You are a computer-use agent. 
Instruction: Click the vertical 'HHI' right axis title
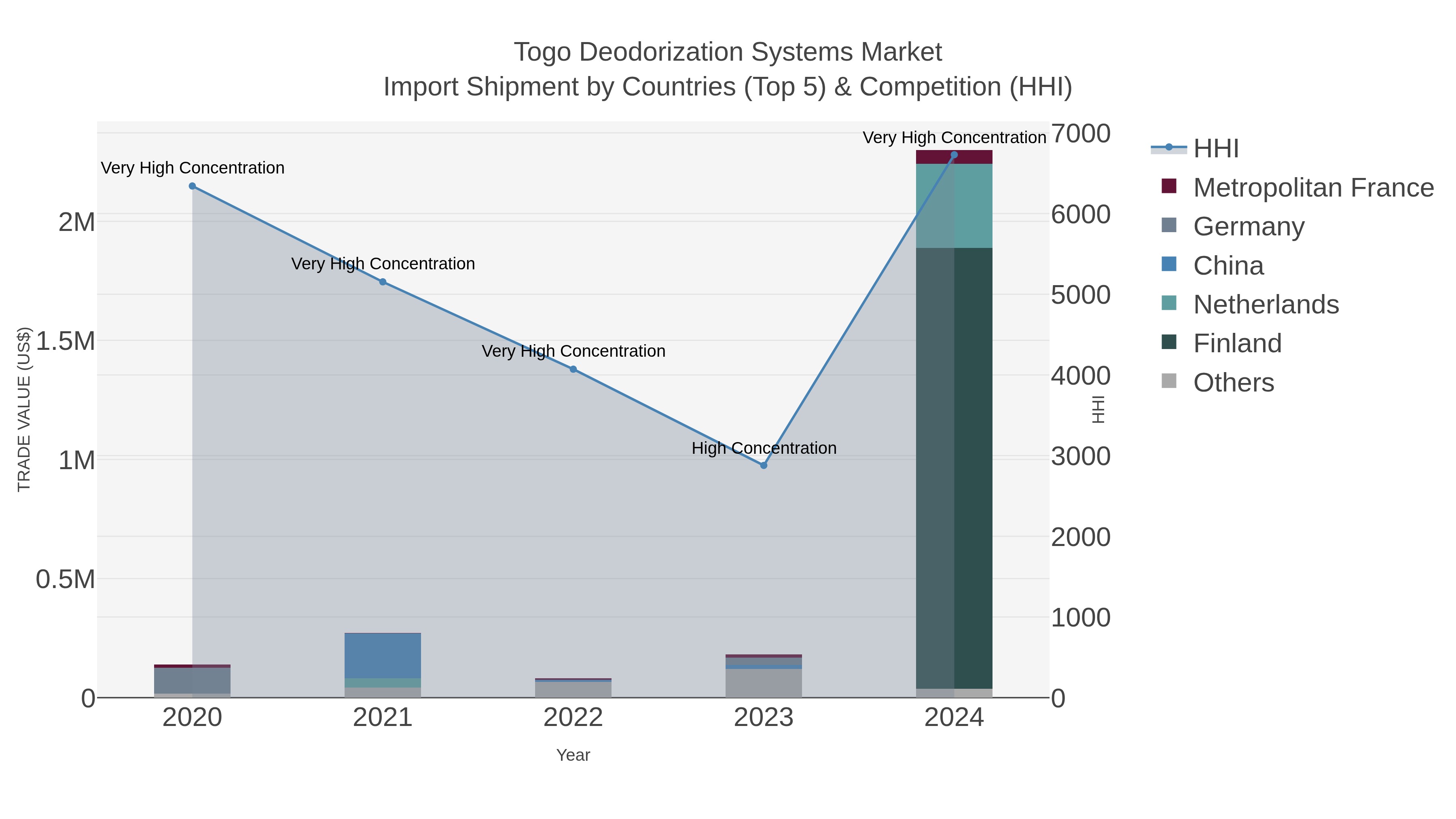[x=1098, y=409]
